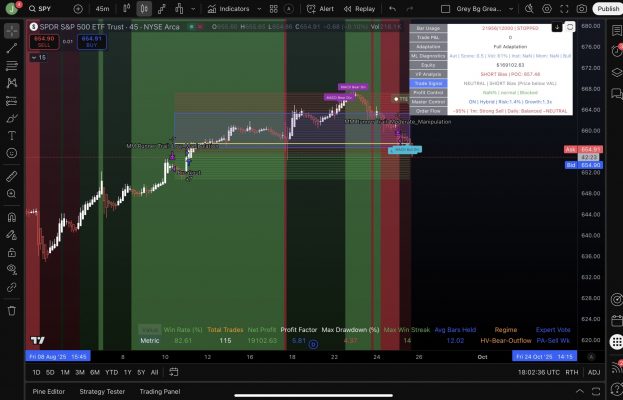The height and width of the screenshot is (400, 623).
Task: Create a new Alert
Action: pyautogui.click(x=320, y=9)
